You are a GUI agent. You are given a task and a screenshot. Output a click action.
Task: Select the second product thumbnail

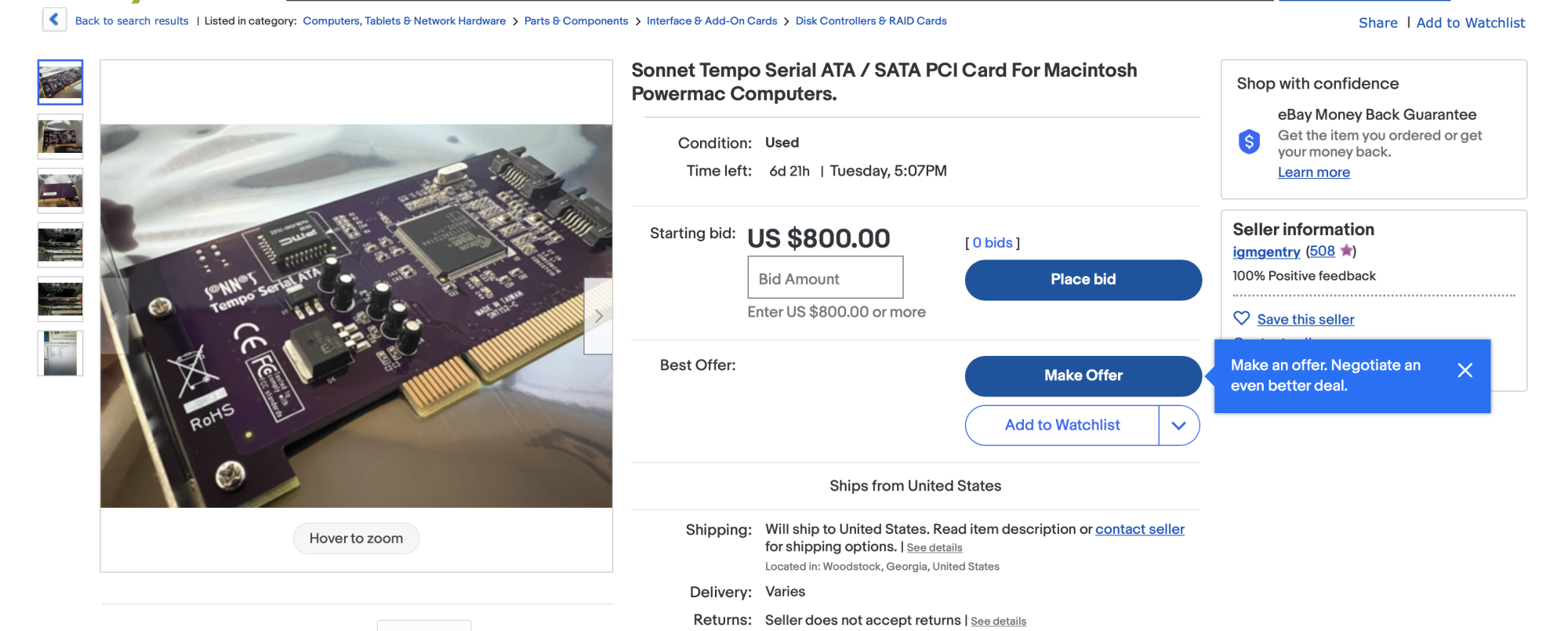pos(60,136)
